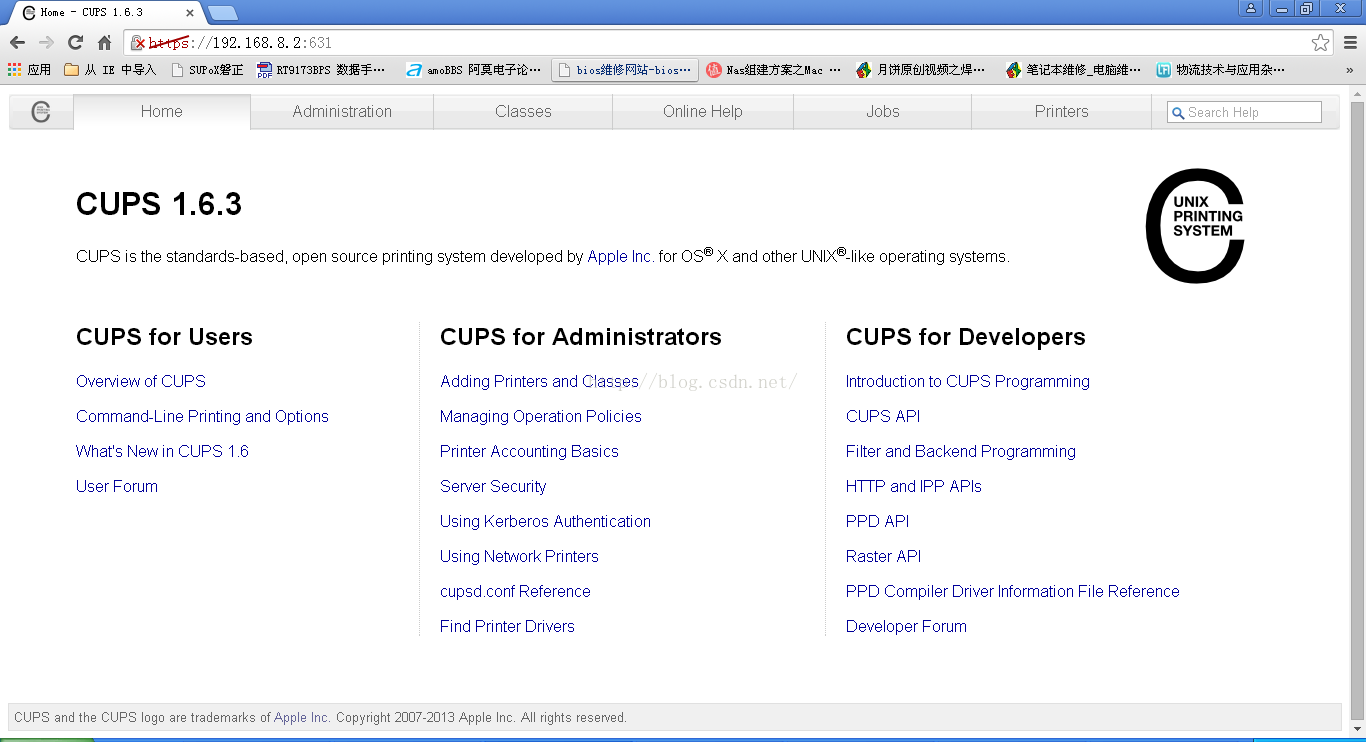
Task: Open the Raster API link
Action: click(883, 556)
